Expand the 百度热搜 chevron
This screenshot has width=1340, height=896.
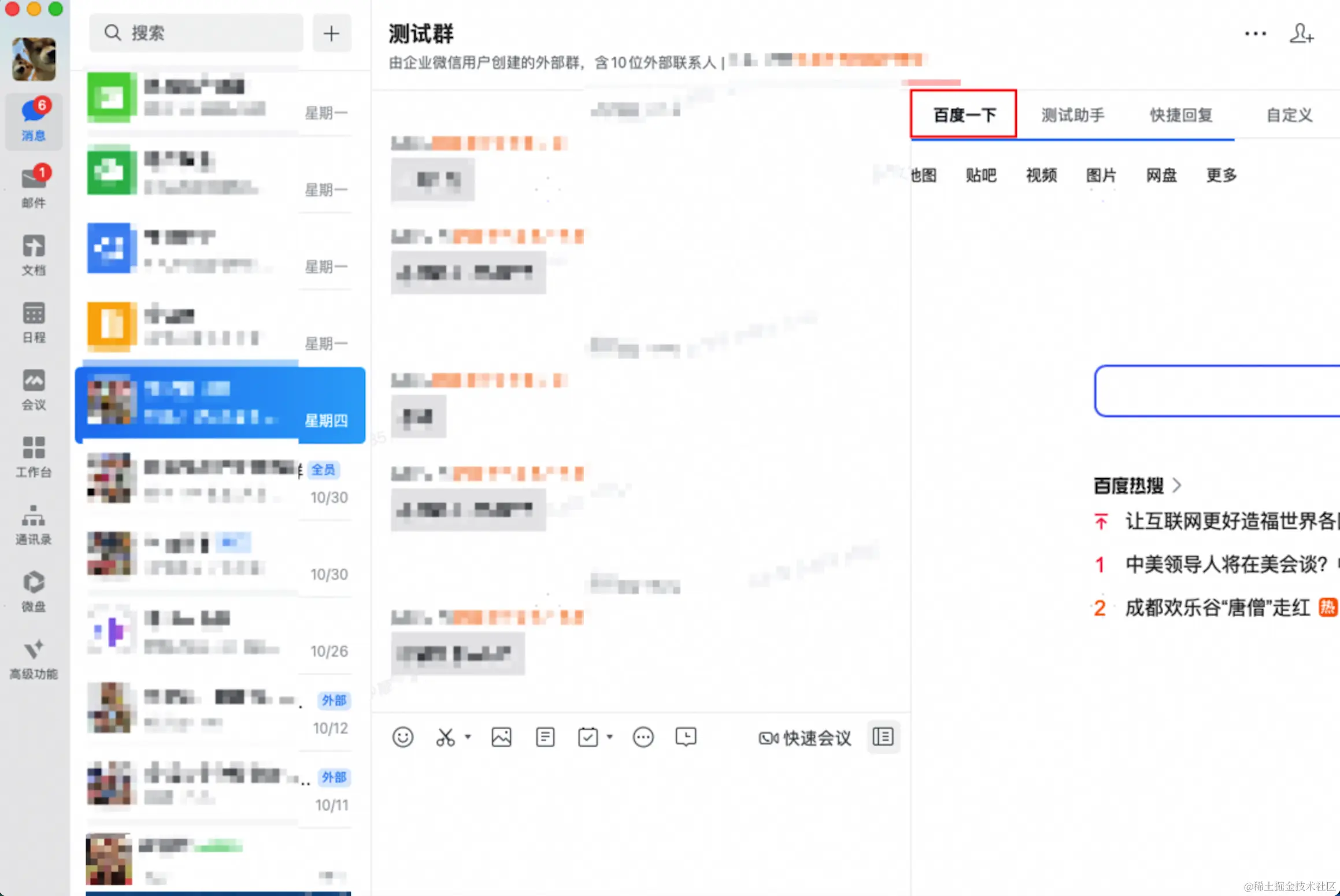pyautogui.click(x=1176, y=485)
